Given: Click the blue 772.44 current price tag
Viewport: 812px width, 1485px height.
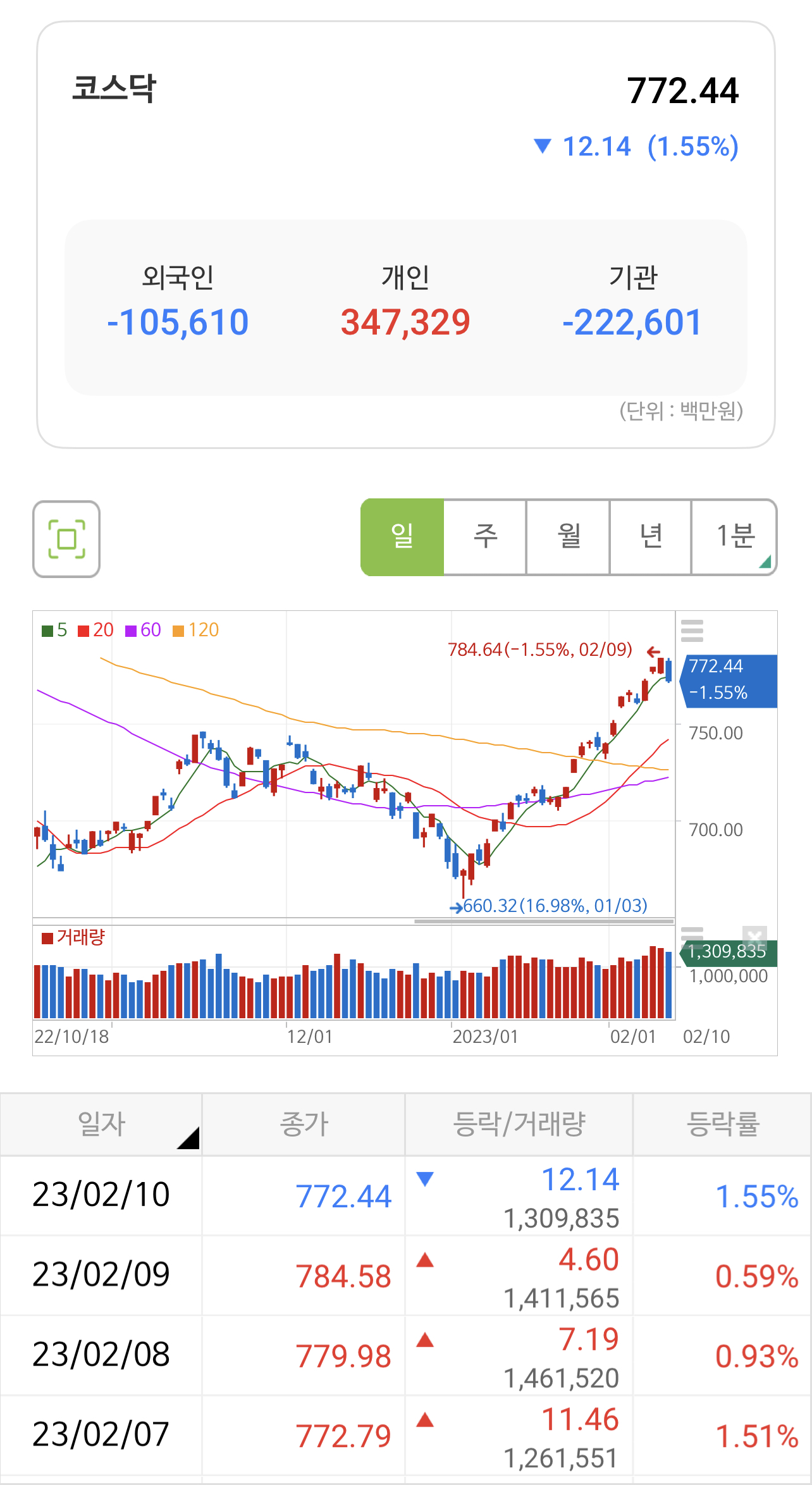Looking at the screenshot, I should tap(729, 681).
